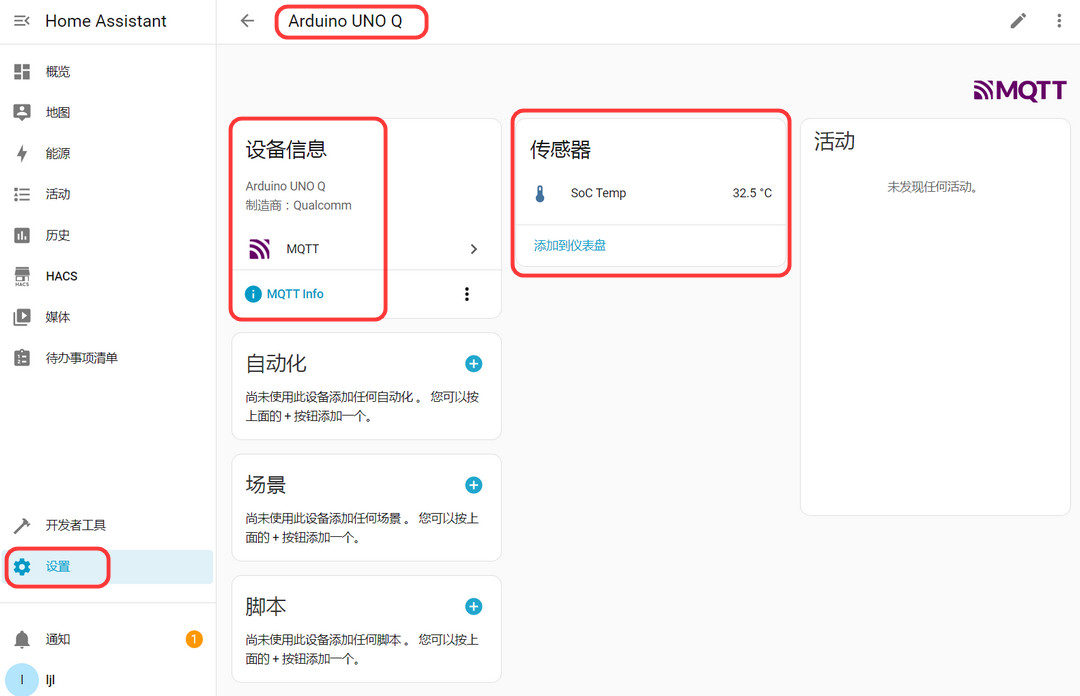Screen dimensions: 1080x696
Task: Click the 32.5 °C temperature value
Action: [752, 194]
